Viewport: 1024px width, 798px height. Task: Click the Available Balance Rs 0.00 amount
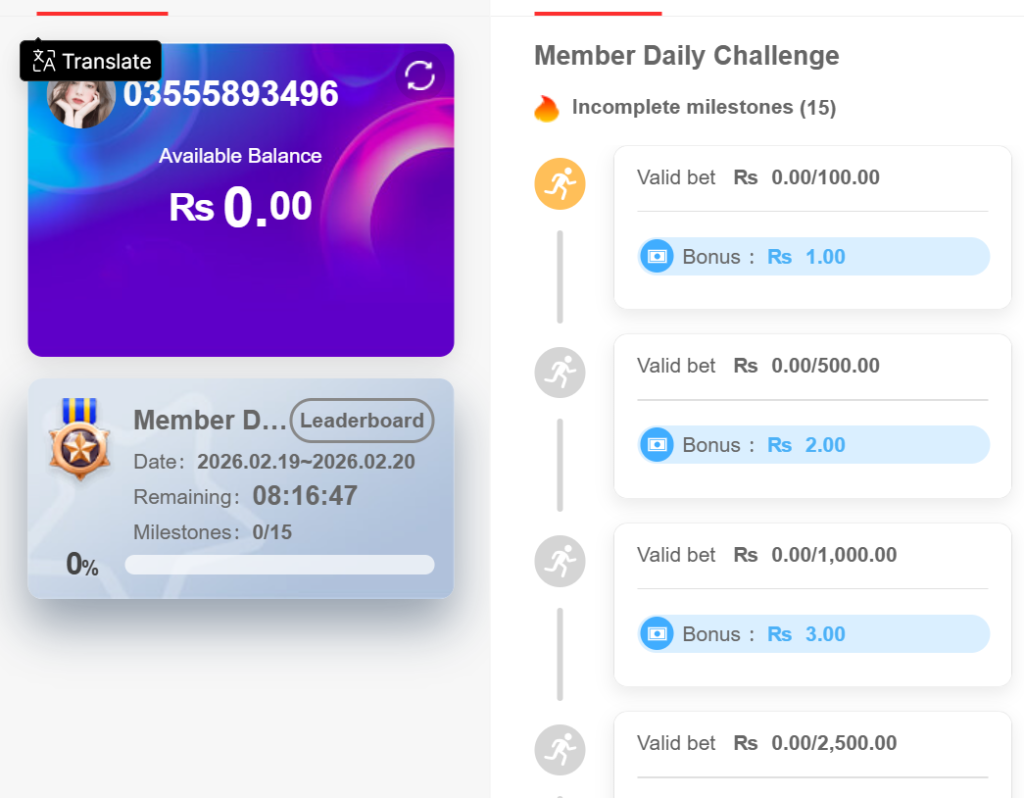click(241, 207)
